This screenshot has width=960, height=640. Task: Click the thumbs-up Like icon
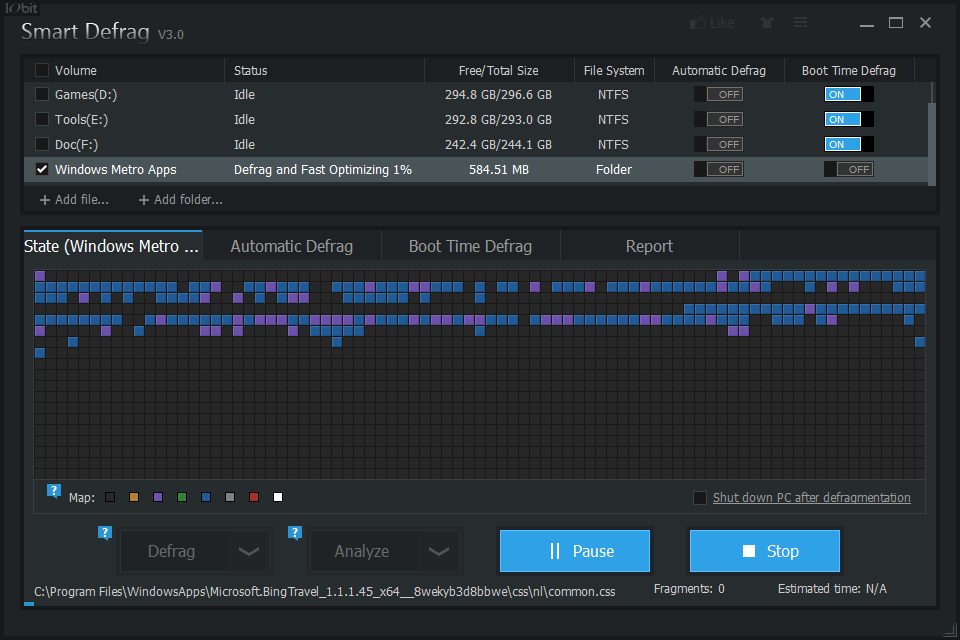coord(698,23)
